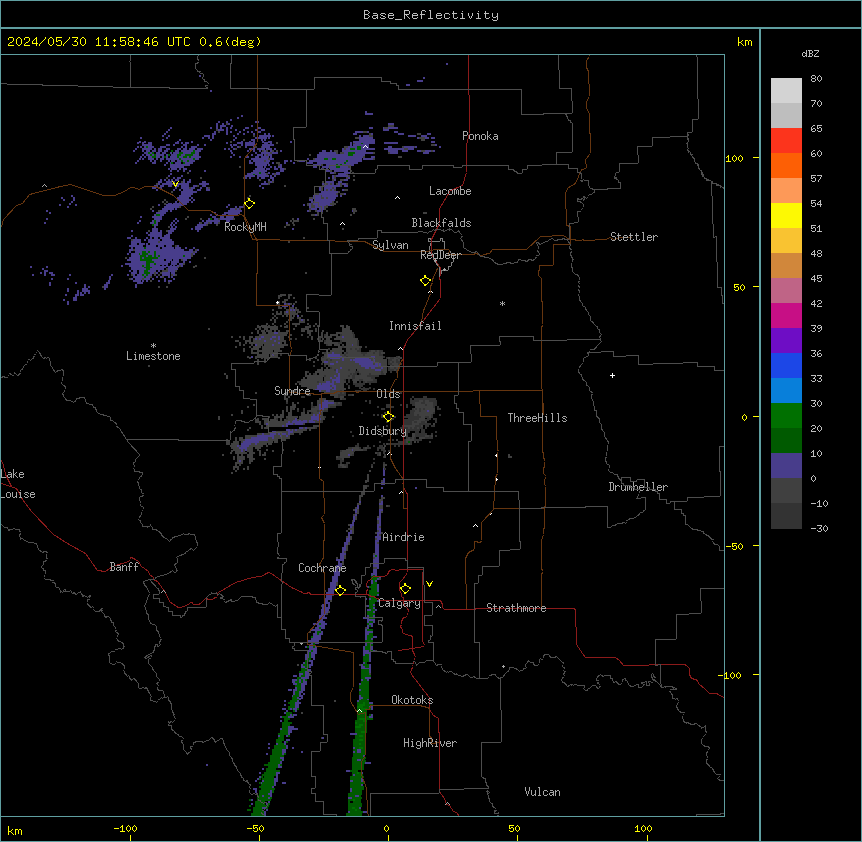Click the yellow diamond marker above Calgary label
Viewport: 862px width, 842px height.
405,589
